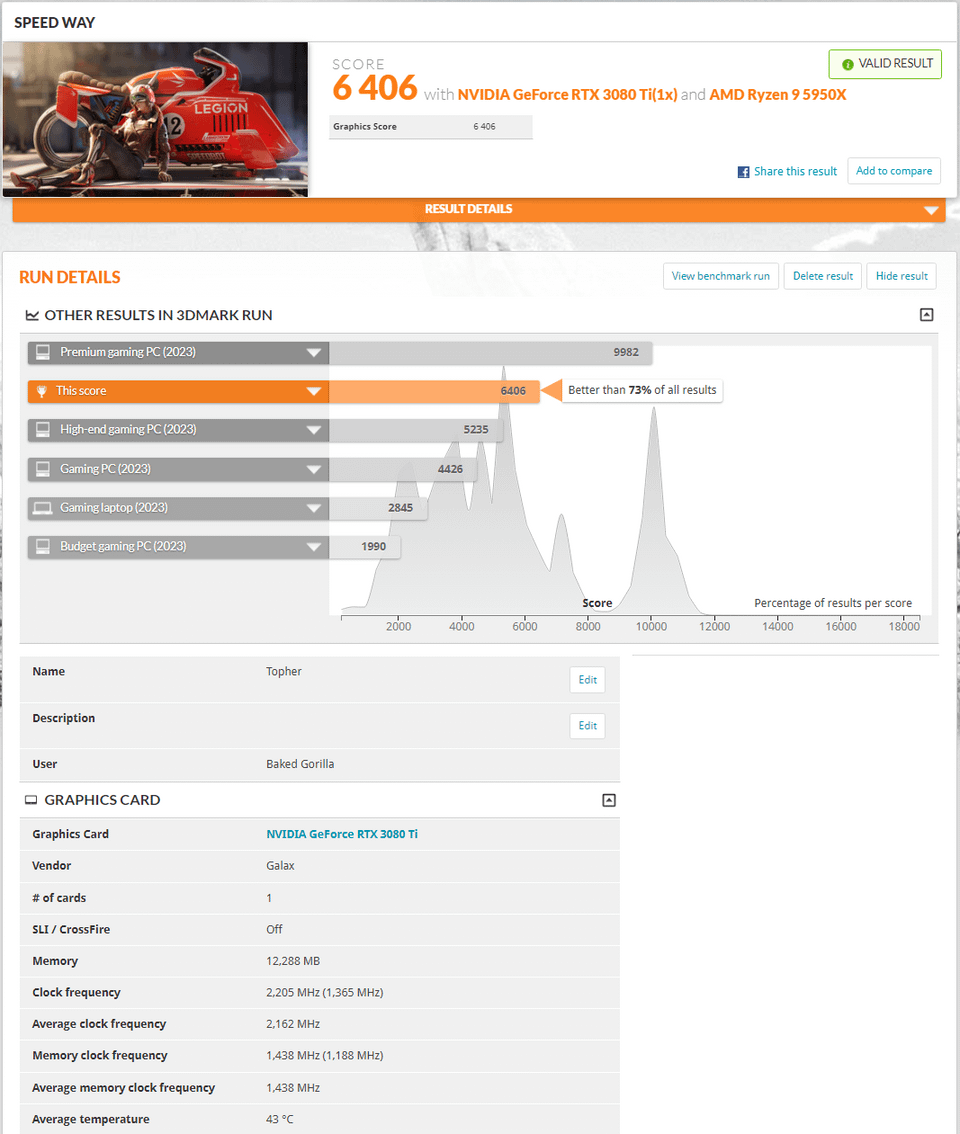This screenshot has height=1134, width=960.
Task: Click the Hide result button
Action: (901, 276)
